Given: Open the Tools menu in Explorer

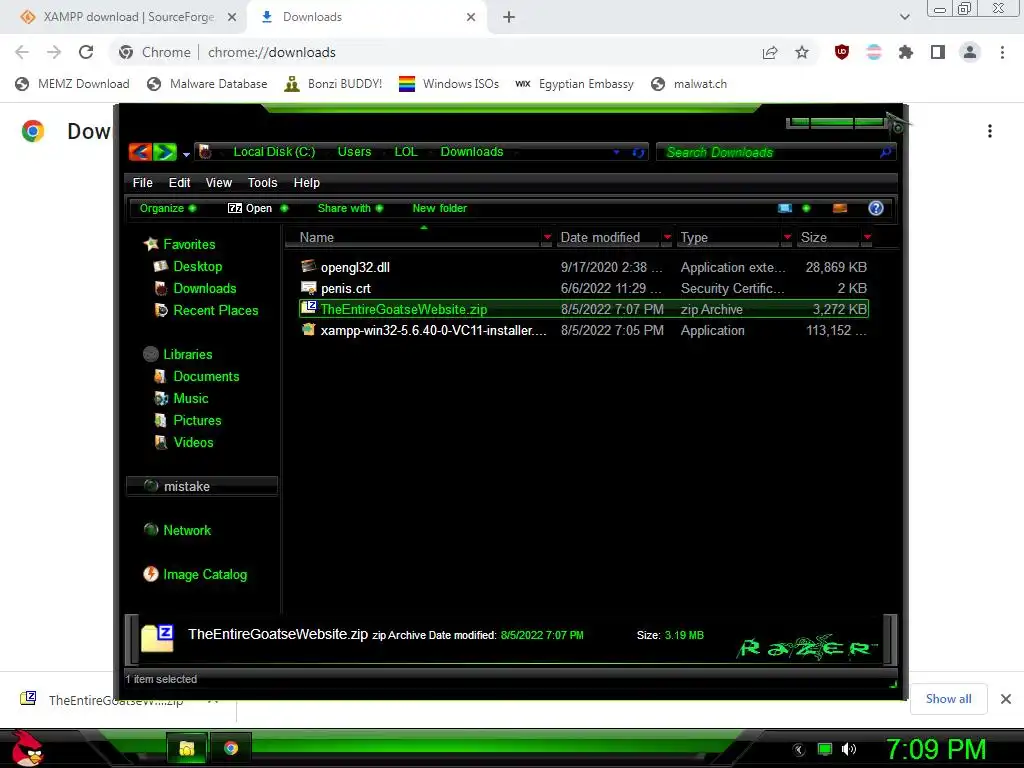Looking at the screenshot, I should pos(263,183).
